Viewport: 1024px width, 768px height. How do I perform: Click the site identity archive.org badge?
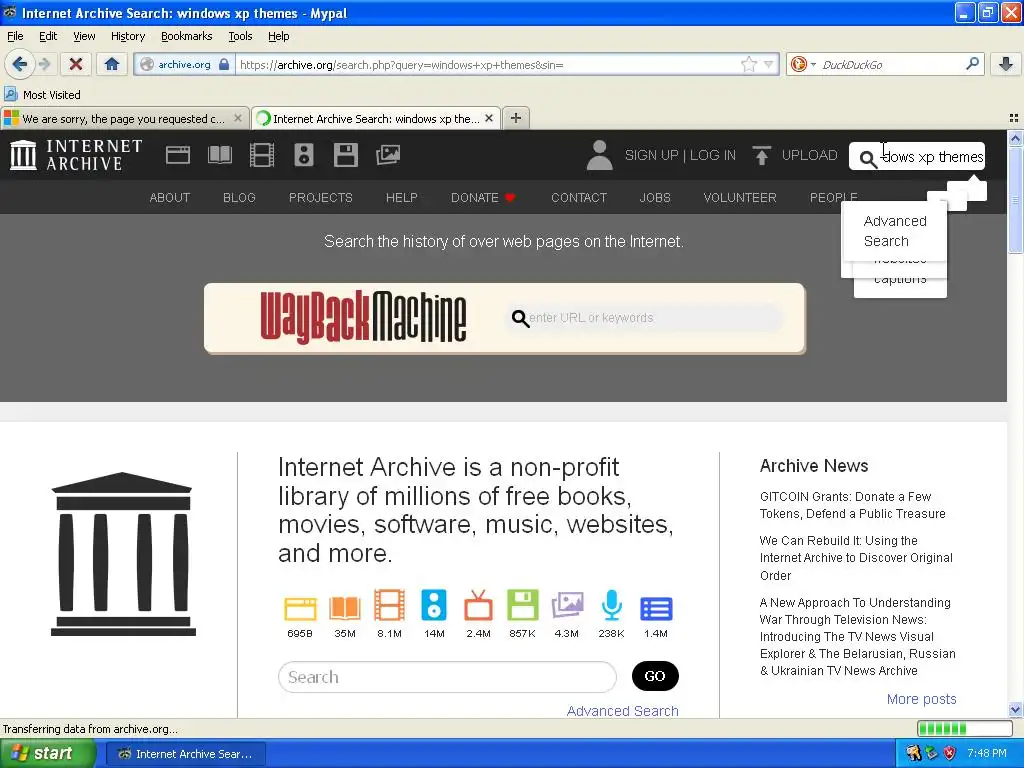(x=185, y=64)
